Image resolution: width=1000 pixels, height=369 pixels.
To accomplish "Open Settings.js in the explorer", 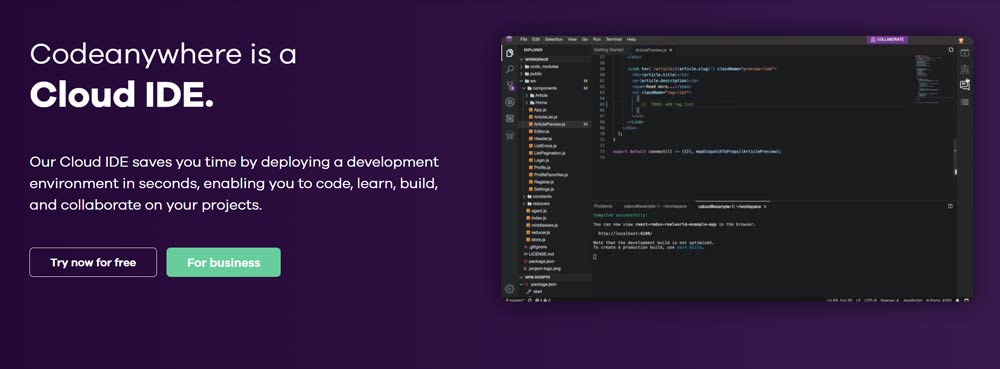I will coord(544,189).
